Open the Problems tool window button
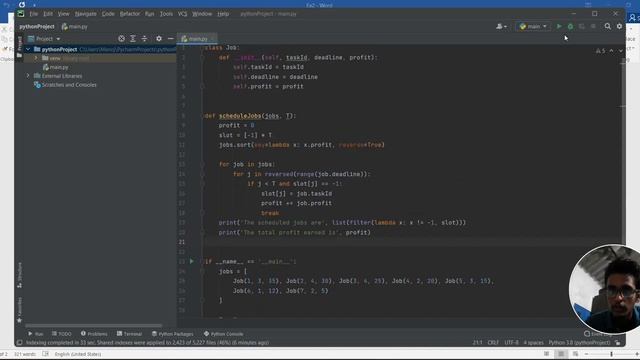Screen dimensions: 640x360 click(x=94, y=334)
